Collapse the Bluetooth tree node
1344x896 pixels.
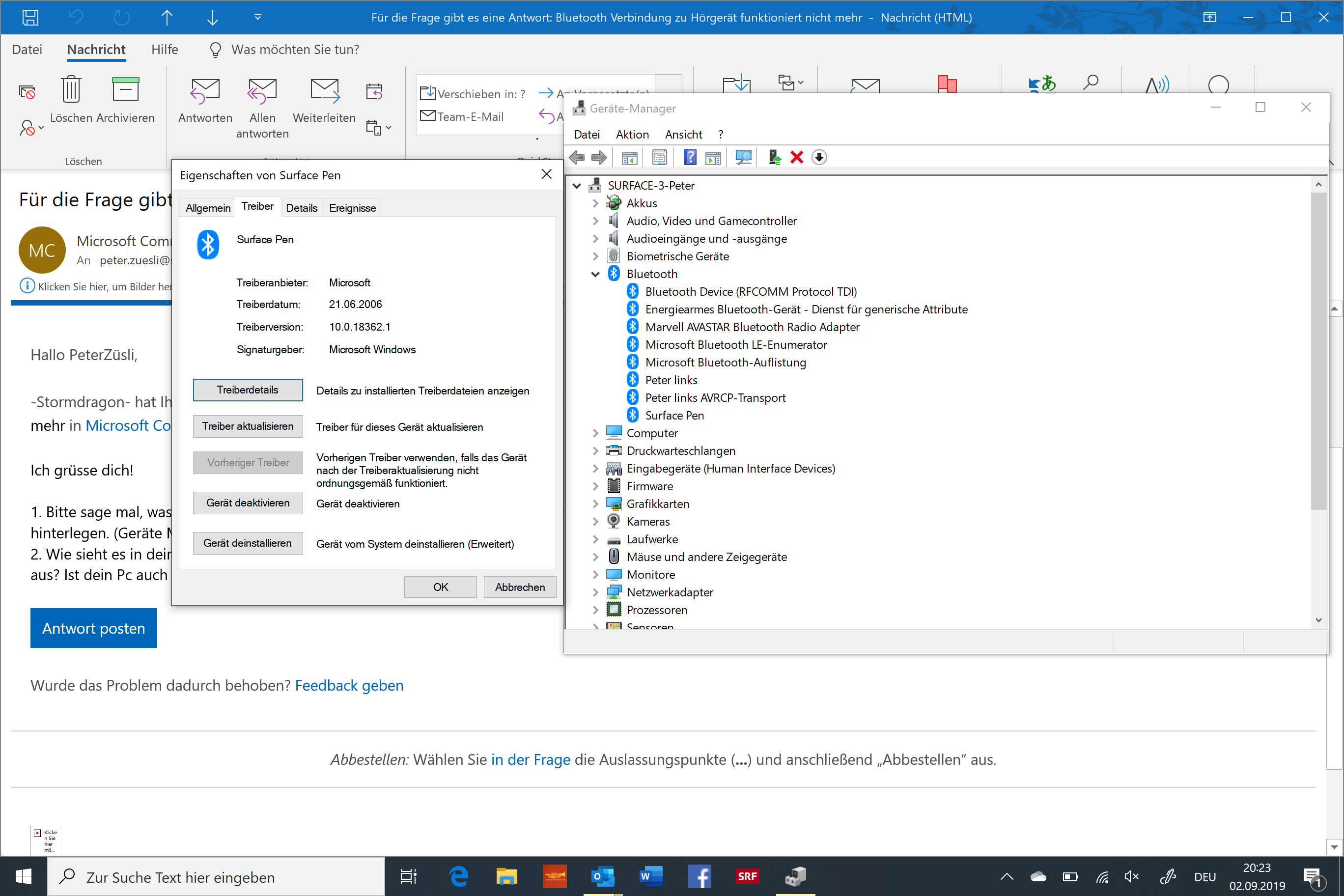595,274
